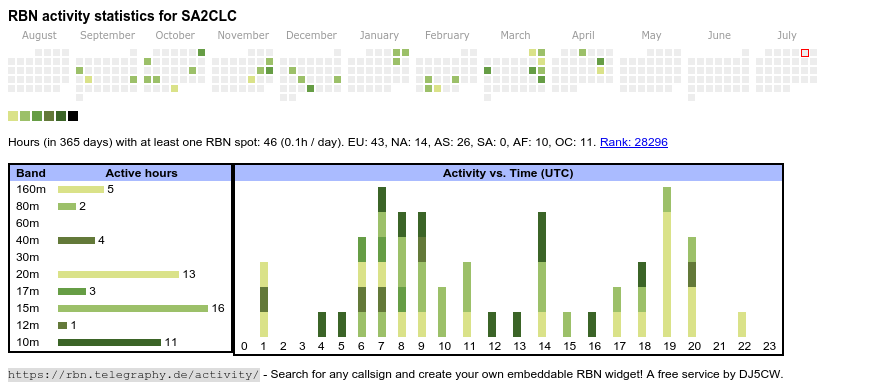Click the hour 18 activity bar
The width and height of the screenshot is (870, 390).
tap(642, 300)
